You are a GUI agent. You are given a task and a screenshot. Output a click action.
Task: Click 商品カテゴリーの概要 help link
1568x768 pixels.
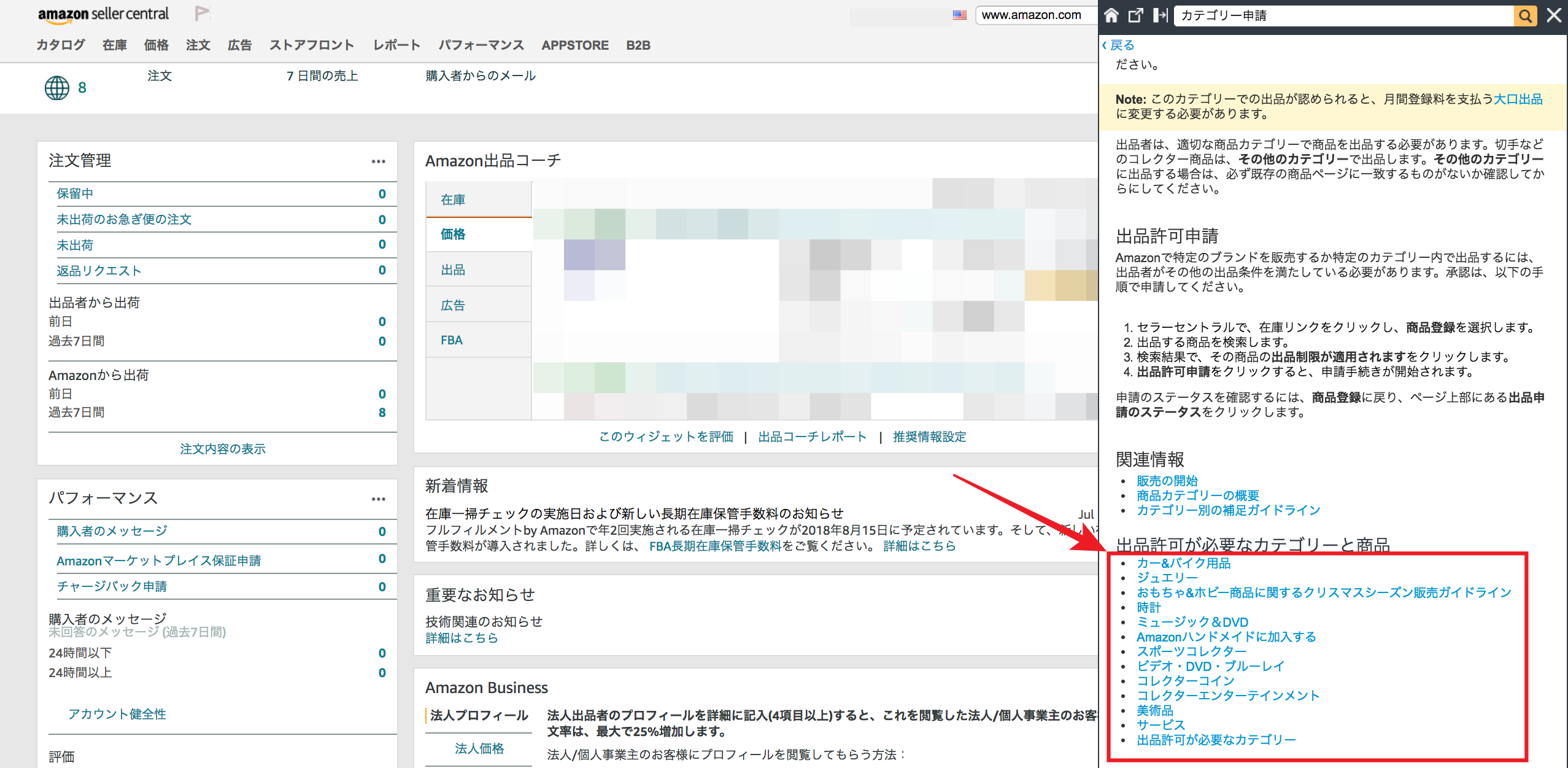(1198, 495)
